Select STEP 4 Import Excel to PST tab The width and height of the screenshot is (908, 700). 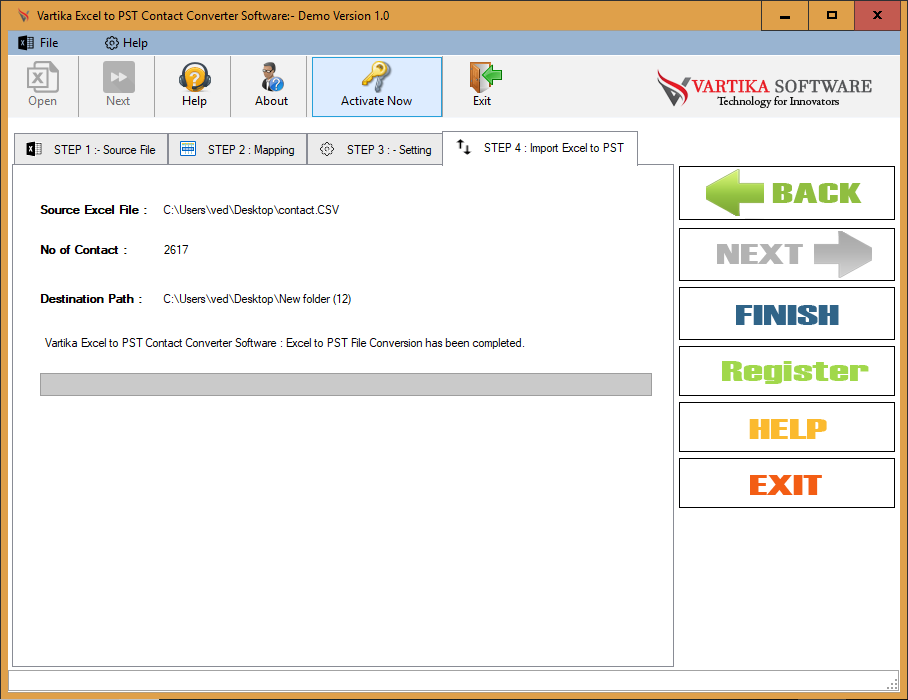pyautogui.click(x=540, y=148)
